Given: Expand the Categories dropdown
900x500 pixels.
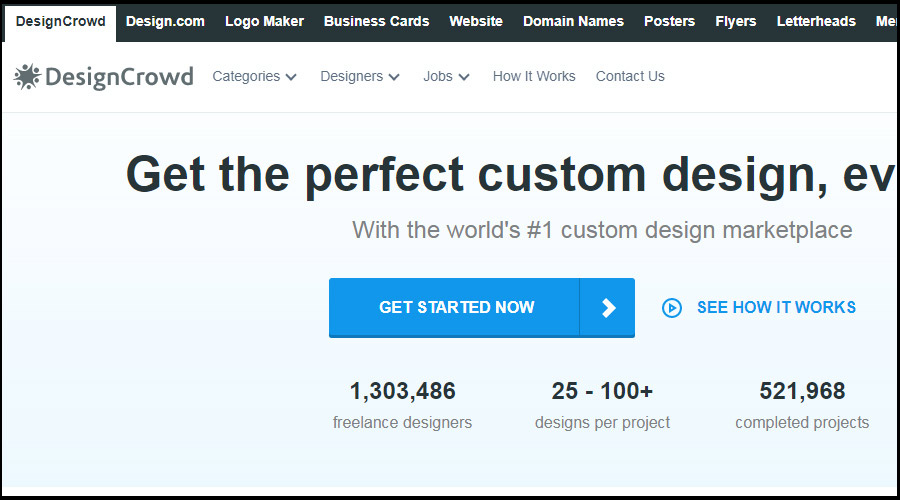Looking at the screenshot, I should pyautogui.click(x=254, y=76).
